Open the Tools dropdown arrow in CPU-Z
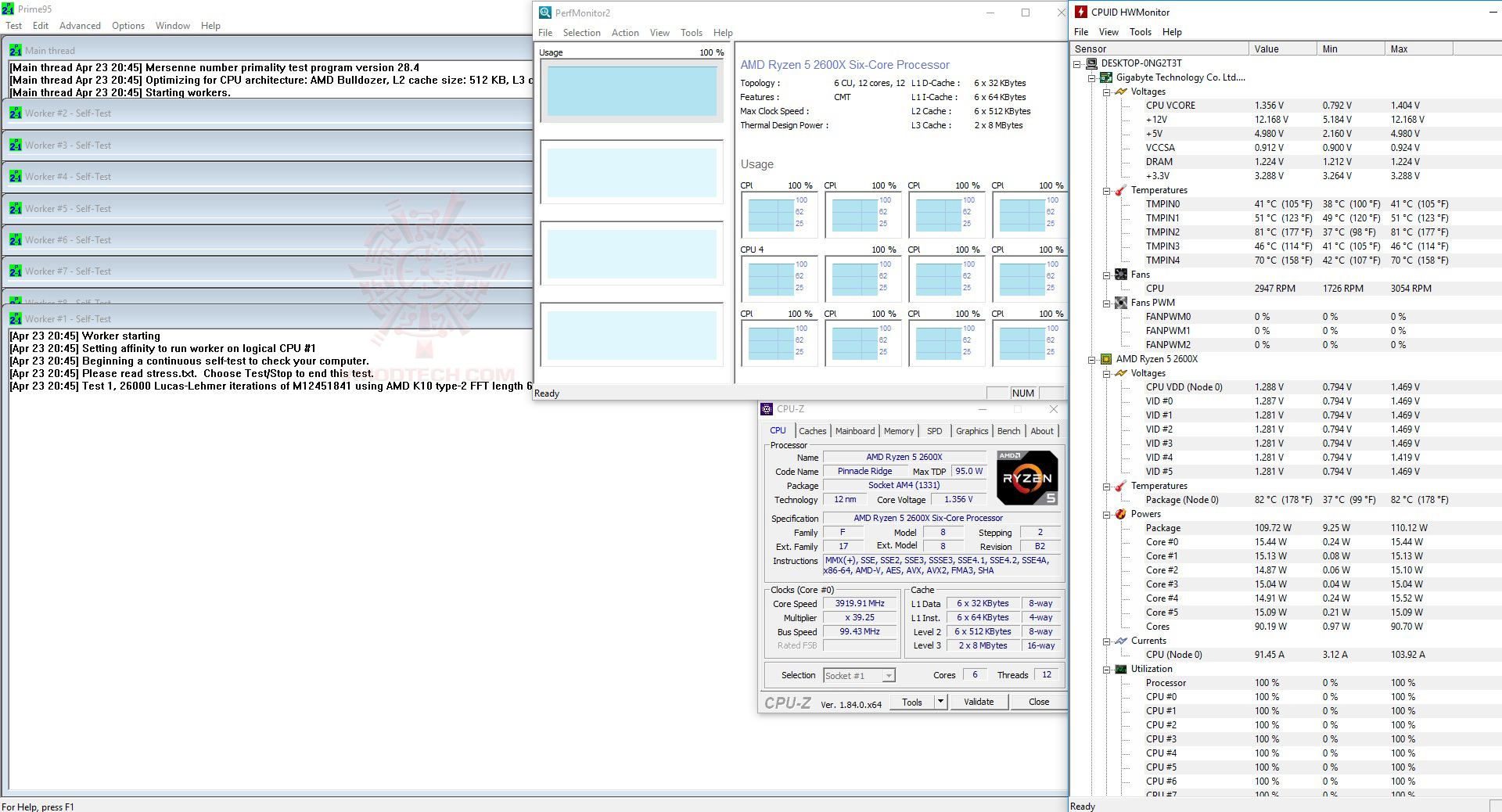The height and width of the screenshot is (812, 1502). tap(941, 702)
